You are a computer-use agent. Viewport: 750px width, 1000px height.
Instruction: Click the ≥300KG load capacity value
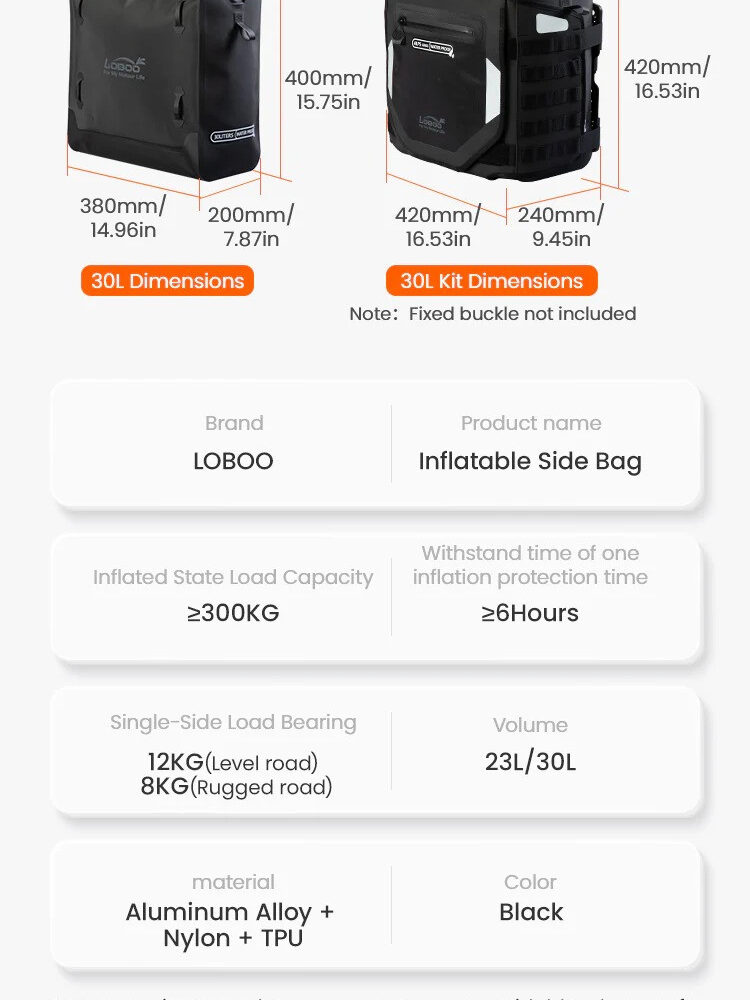coord(233,613)
